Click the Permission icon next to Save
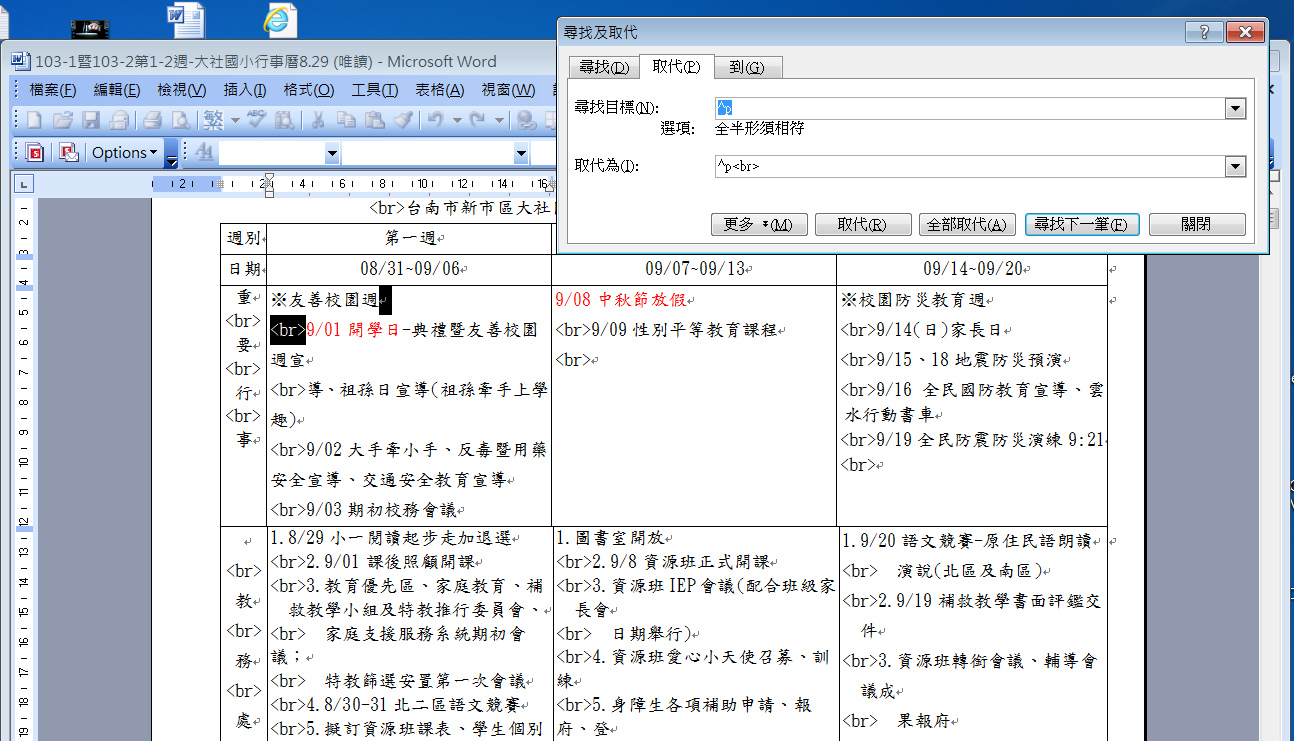 [x=119, y=121]
